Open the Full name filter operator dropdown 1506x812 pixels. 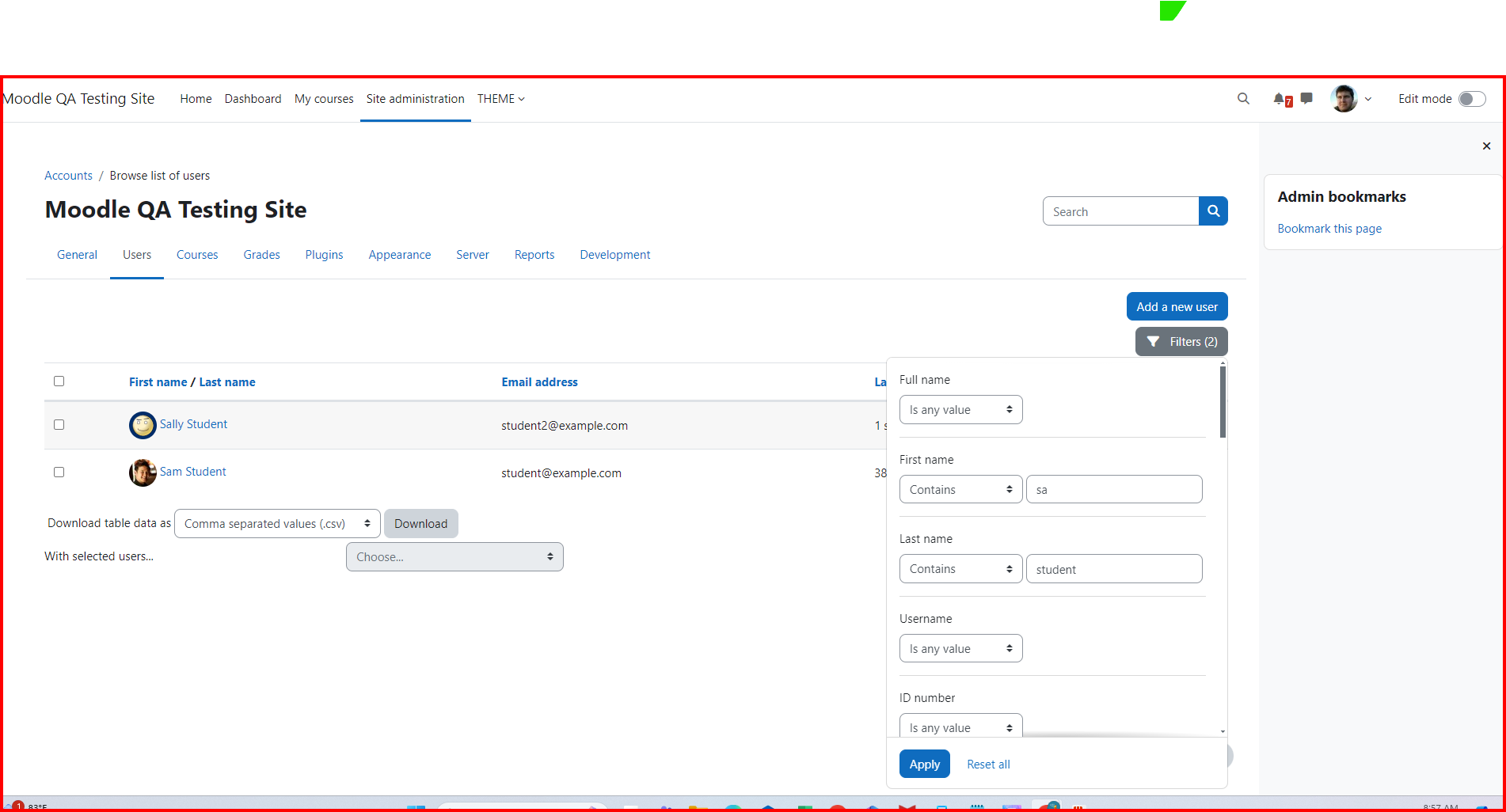click(x=960, y=410)
